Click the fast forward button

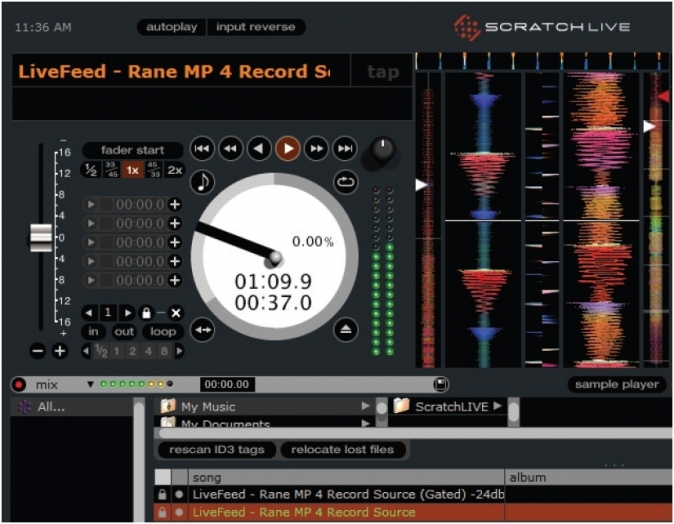point(316,149)
